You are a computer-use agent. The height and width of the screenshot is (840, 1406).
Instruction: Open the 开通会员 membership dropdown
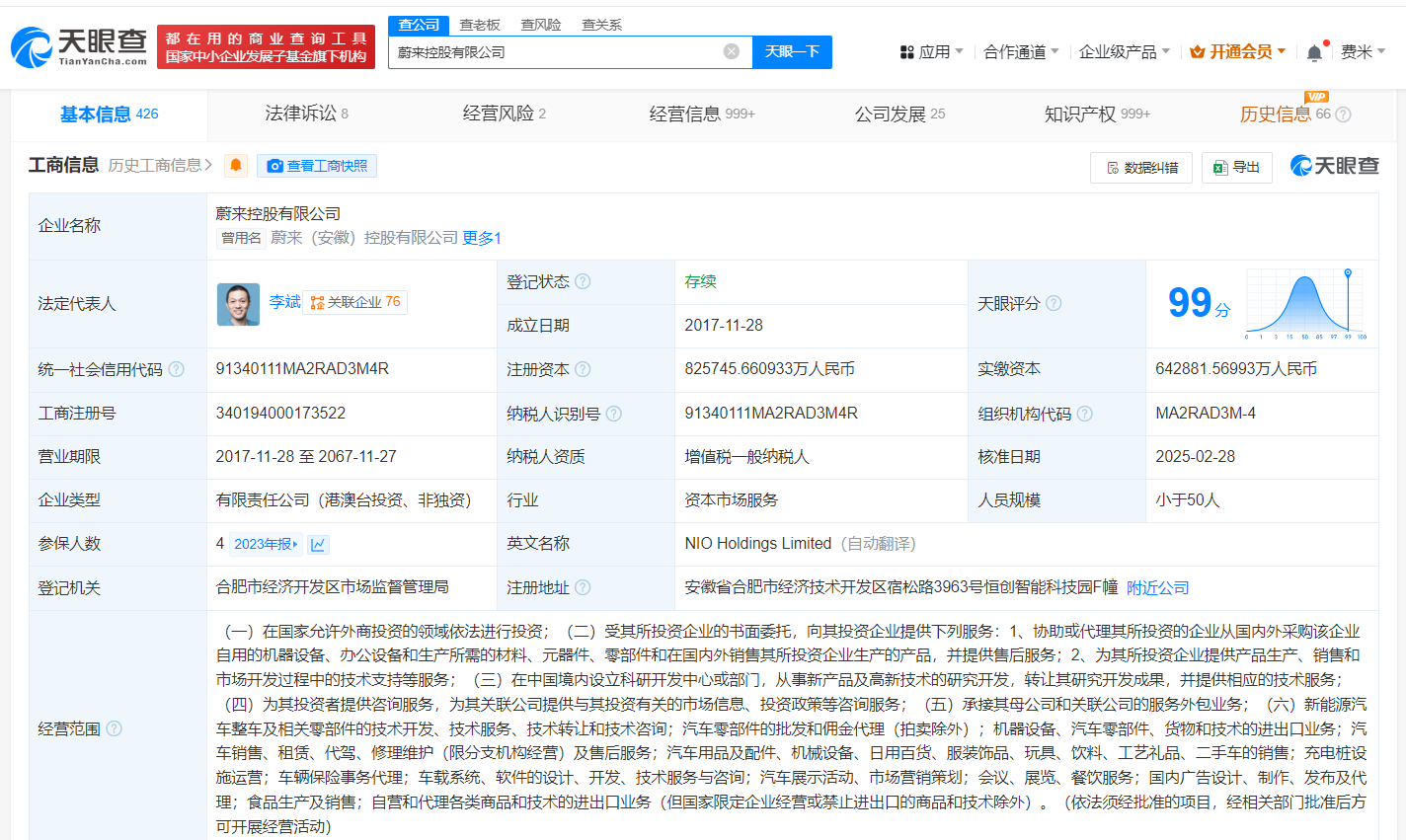pyautogui.click(x=1237, y=51)
